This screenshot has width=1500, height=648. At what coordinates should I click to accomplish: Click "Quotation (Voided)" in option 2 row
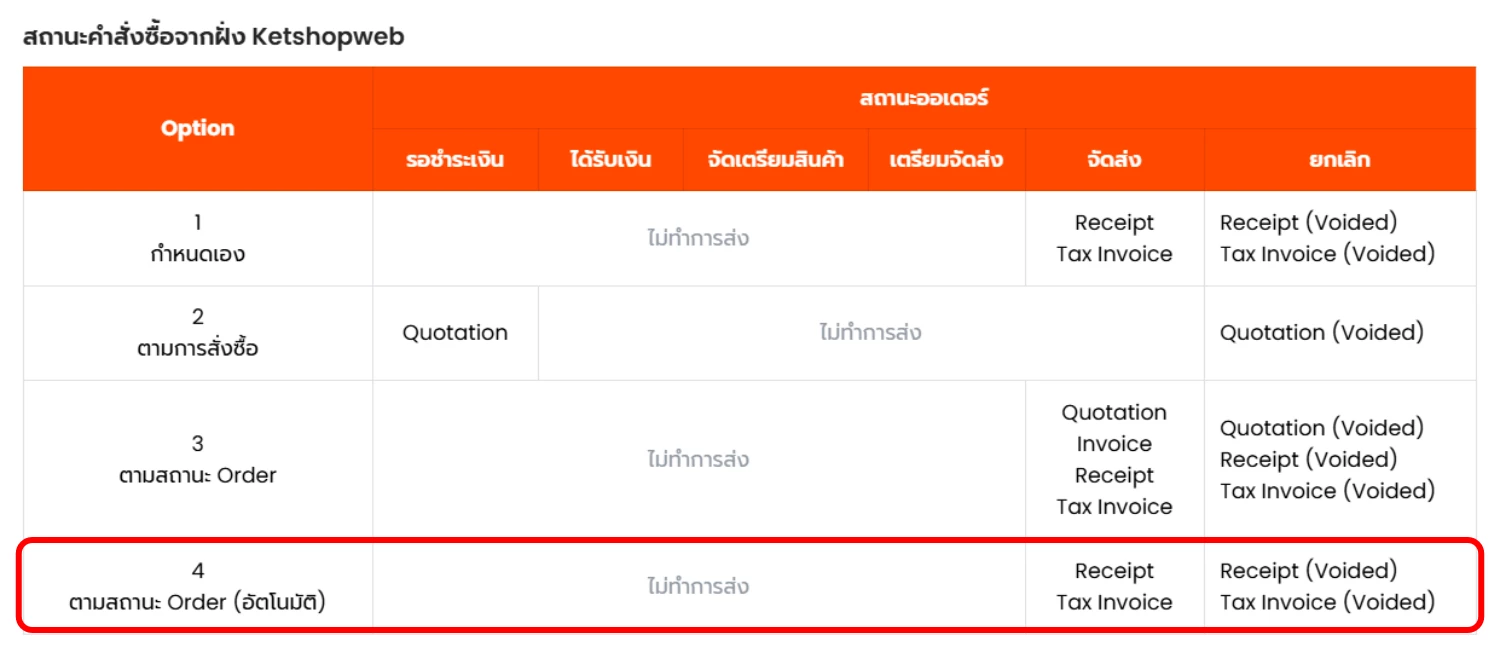pos(1321,333)
